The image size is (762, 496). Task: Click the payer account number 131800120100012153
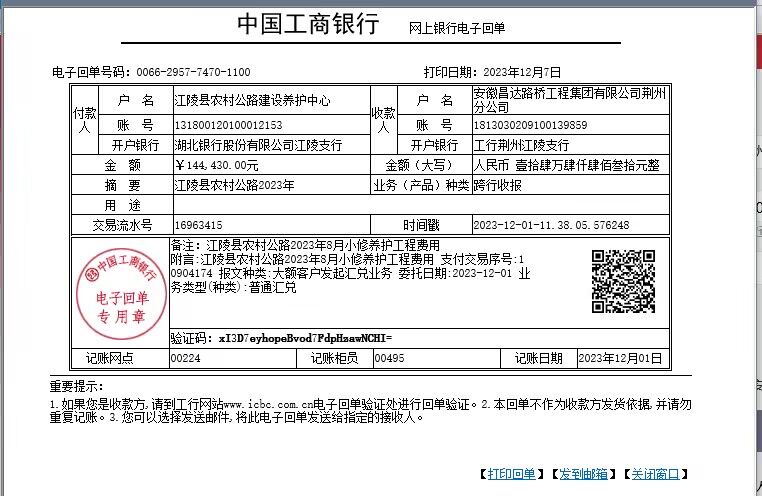click(228, 125)
